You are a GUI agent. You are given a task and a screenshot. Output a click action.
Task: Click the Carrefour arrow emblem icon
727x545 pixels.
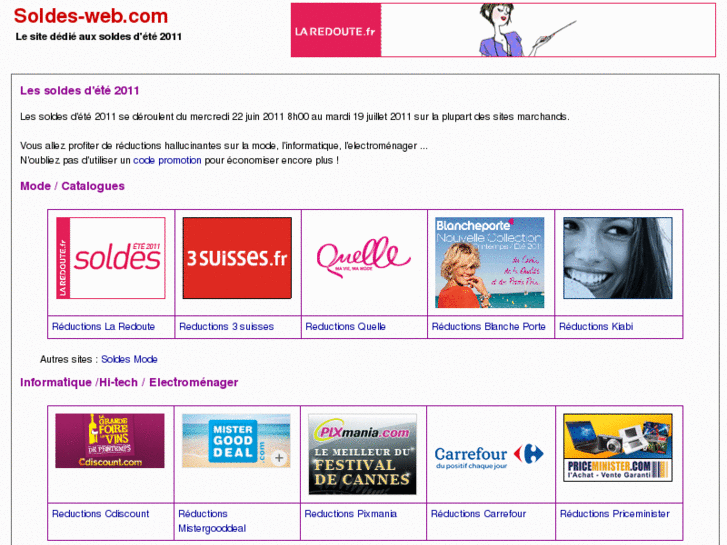(529, 454)
